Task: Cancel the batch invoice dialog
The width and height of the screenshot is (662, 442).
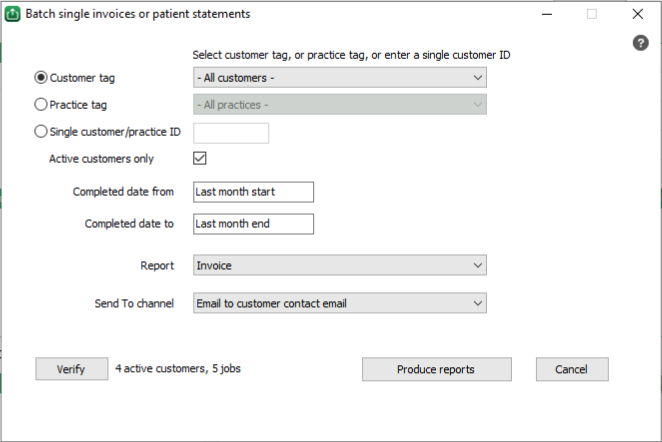Action: point(572,369)
